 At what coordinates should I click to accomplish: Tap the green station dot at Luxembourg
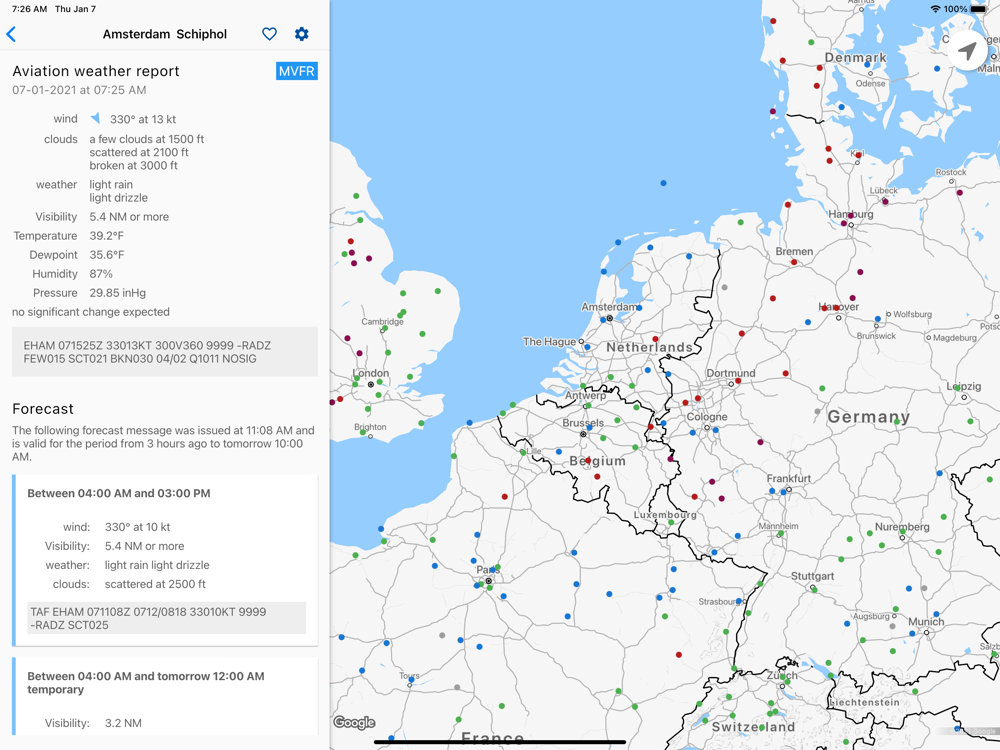pos(671,522)
